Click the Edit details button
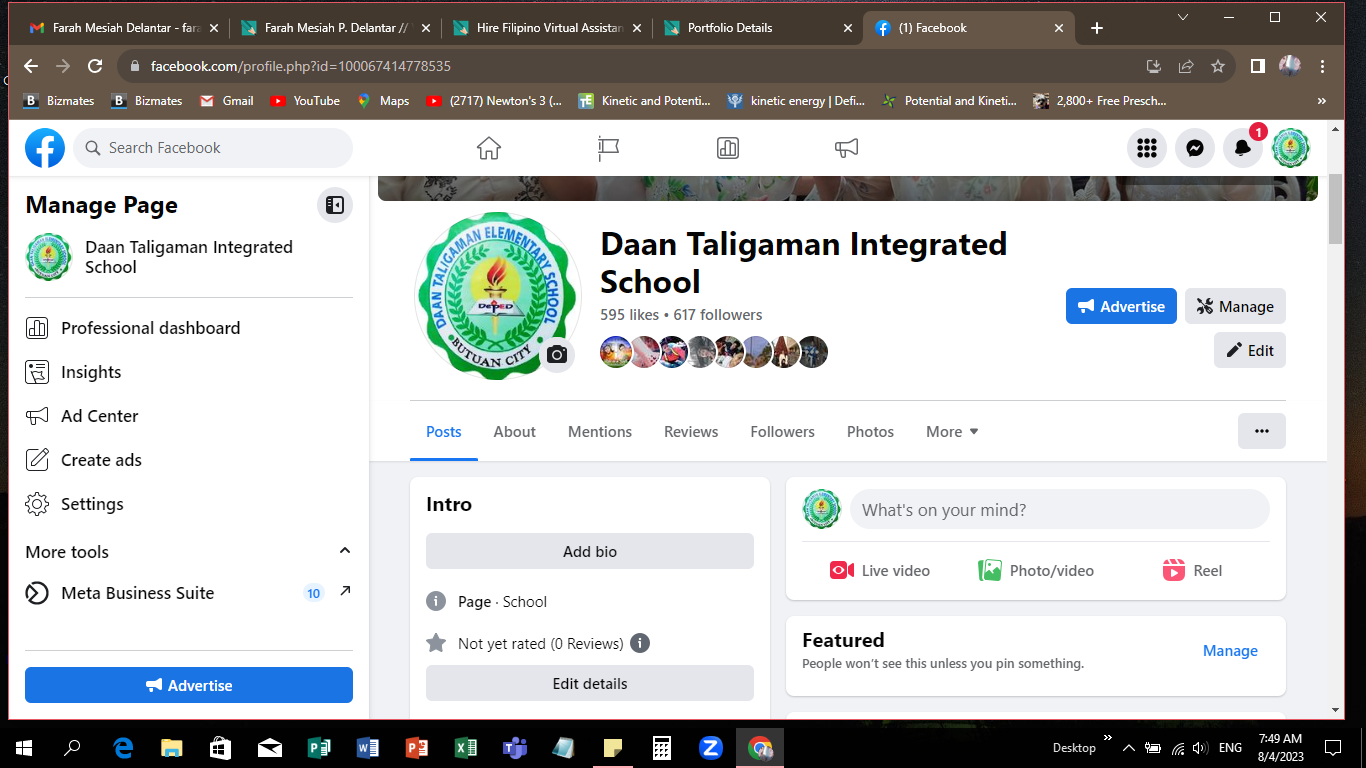Screen dimensions: 1366x768 tap(590, 684)
